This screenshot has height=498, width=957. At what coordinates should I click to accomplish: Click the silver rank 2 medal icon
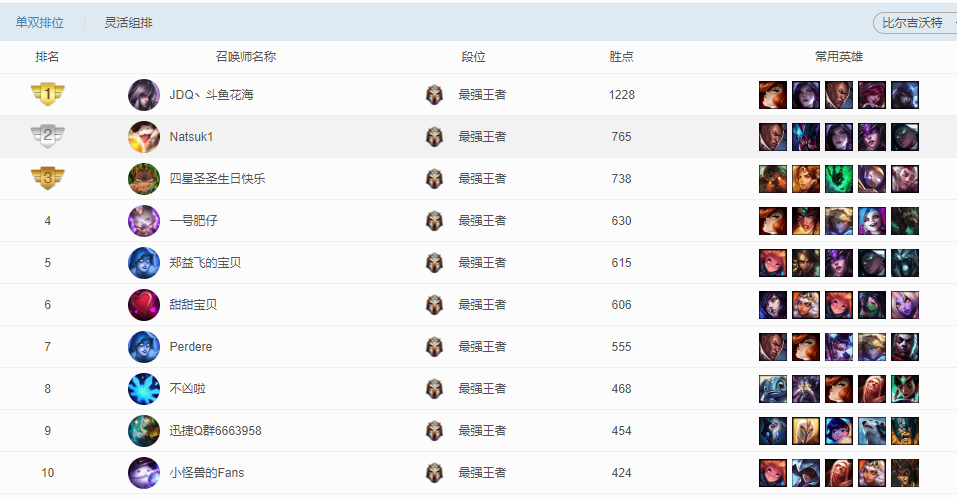47,136
